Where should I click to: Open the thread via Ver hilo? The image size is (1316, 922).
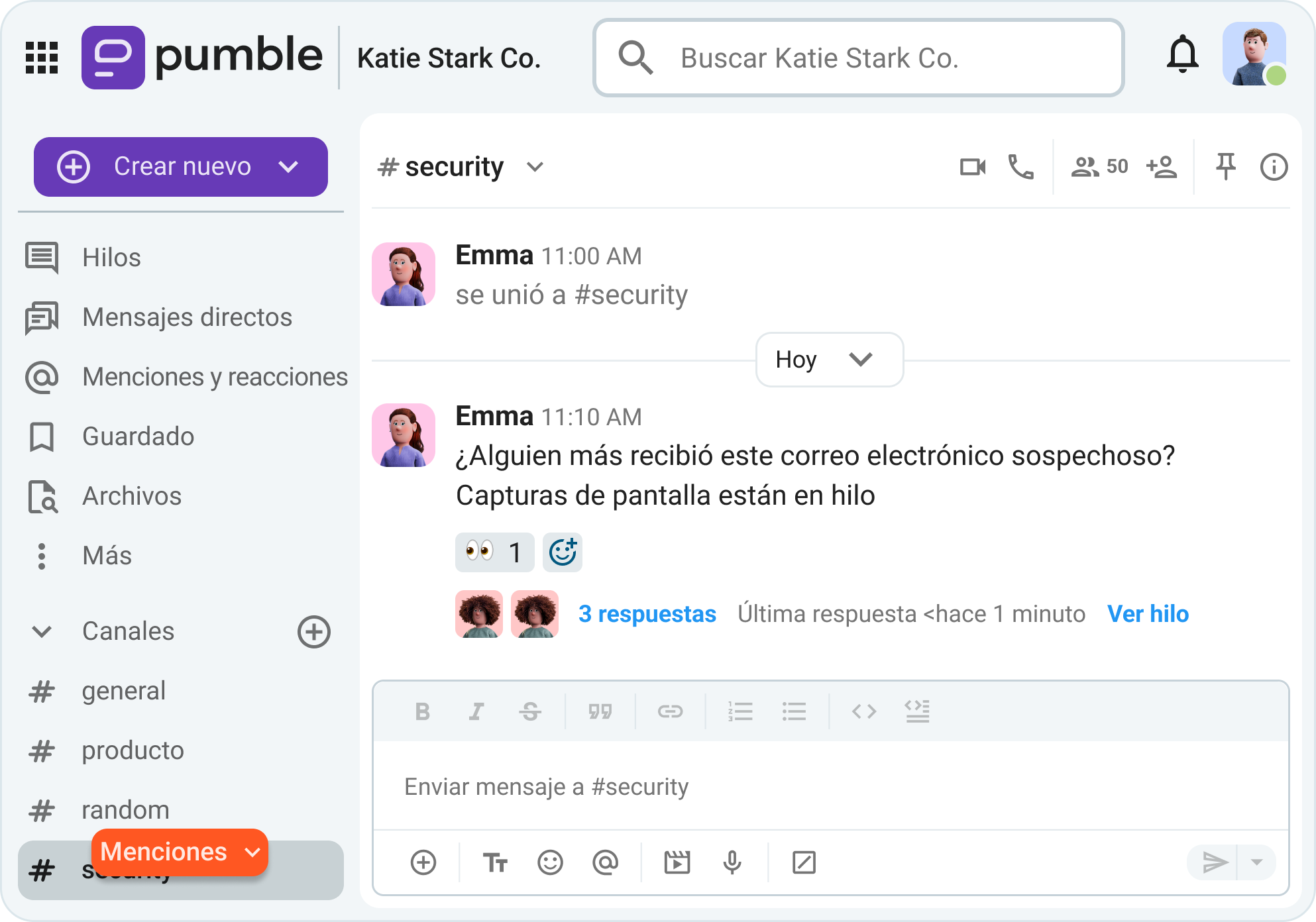[x=1148, y=614]
